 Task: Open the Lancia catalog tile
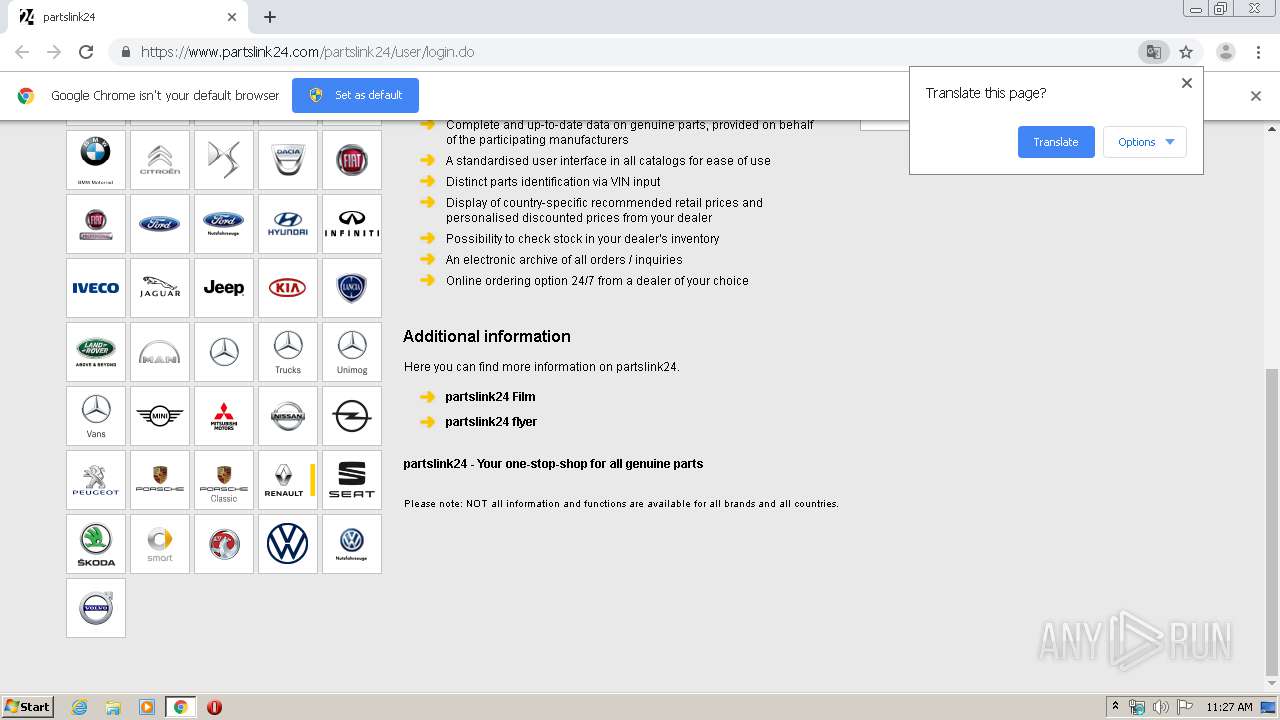(x=352, y=288)
